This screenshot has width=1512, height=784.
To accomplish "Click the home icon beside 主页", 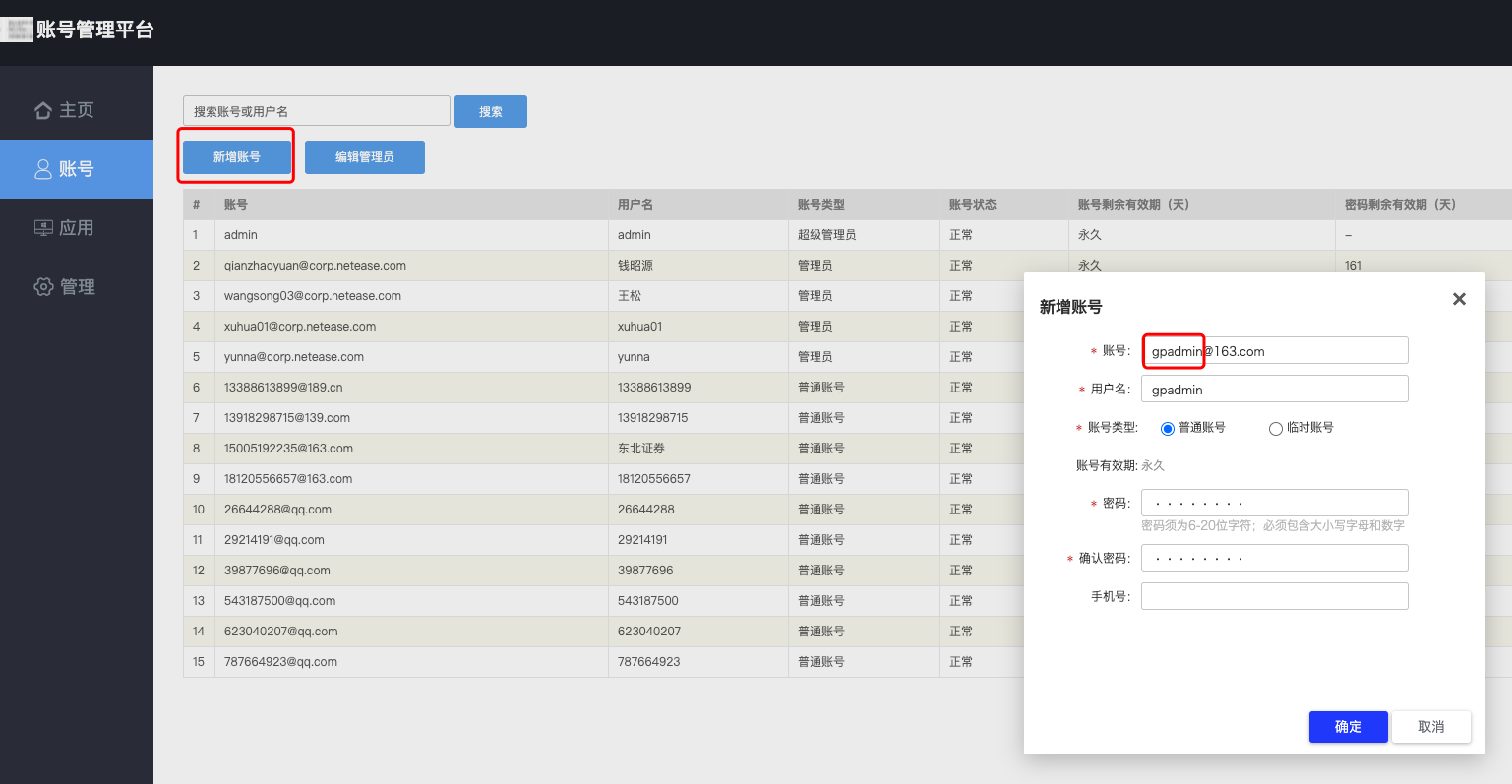I will point(43,110).
